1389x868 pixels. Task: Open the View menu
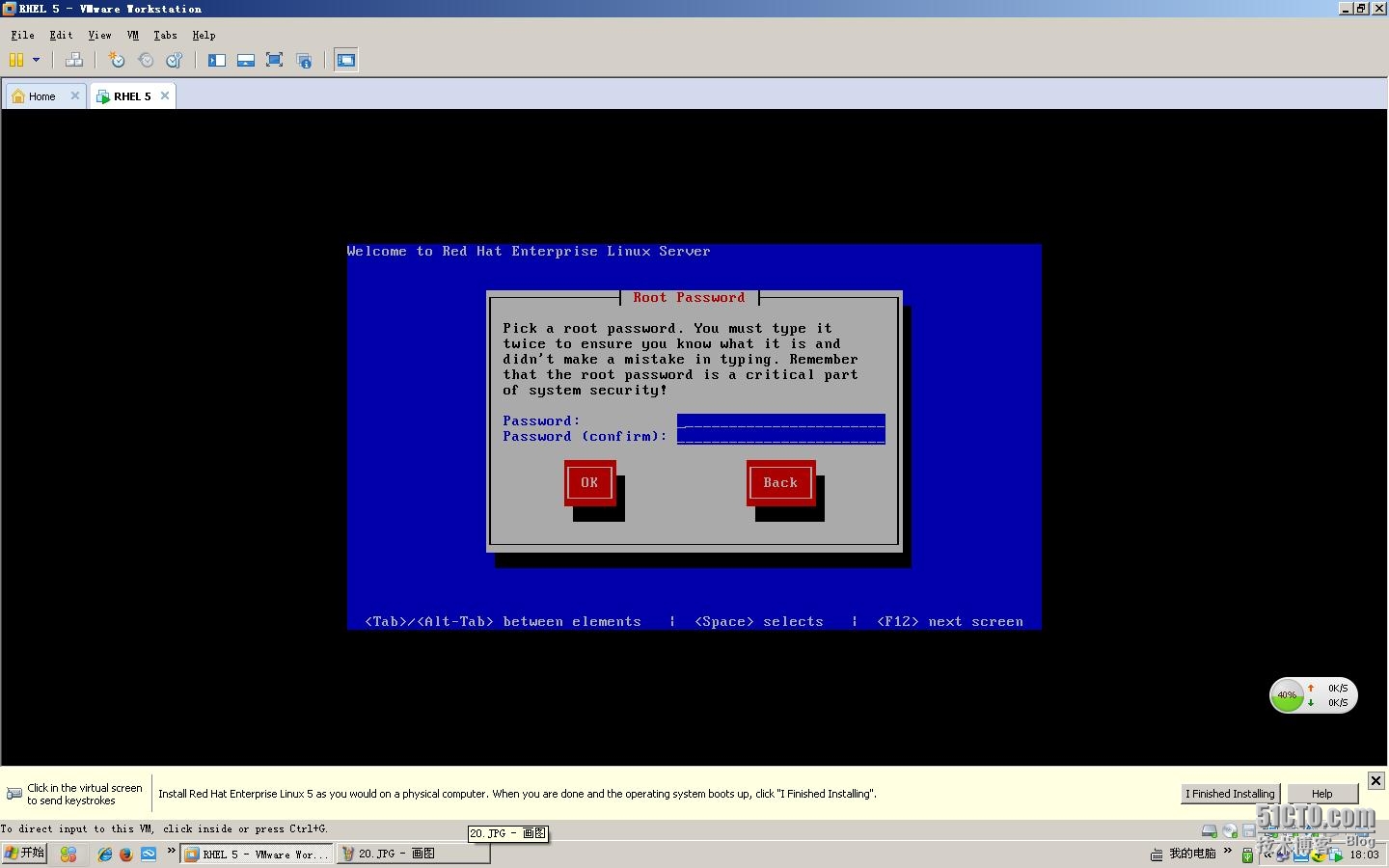pos(99,35)
